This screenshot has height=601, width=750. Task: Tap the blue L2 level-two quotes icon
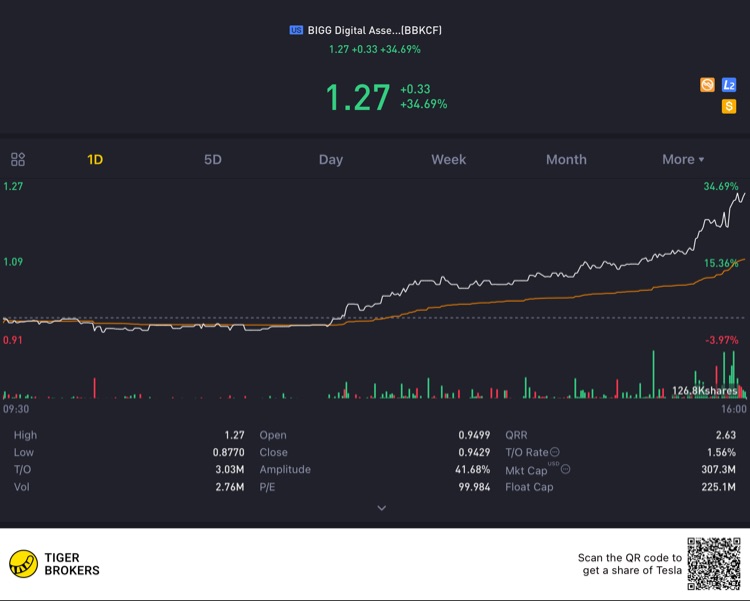point(728,85)
